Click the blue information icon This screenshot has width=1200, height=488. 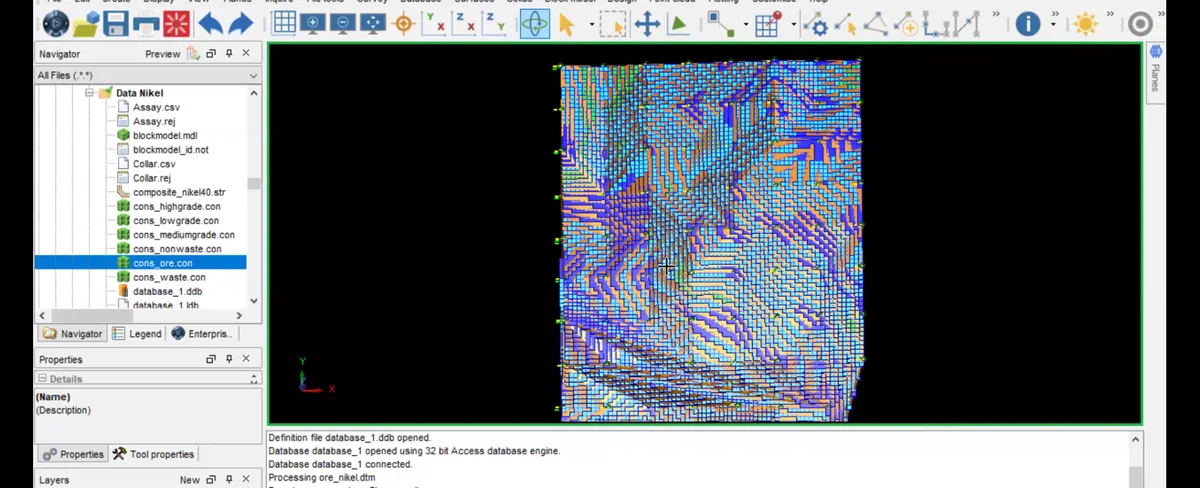[x=1027, y=23]
